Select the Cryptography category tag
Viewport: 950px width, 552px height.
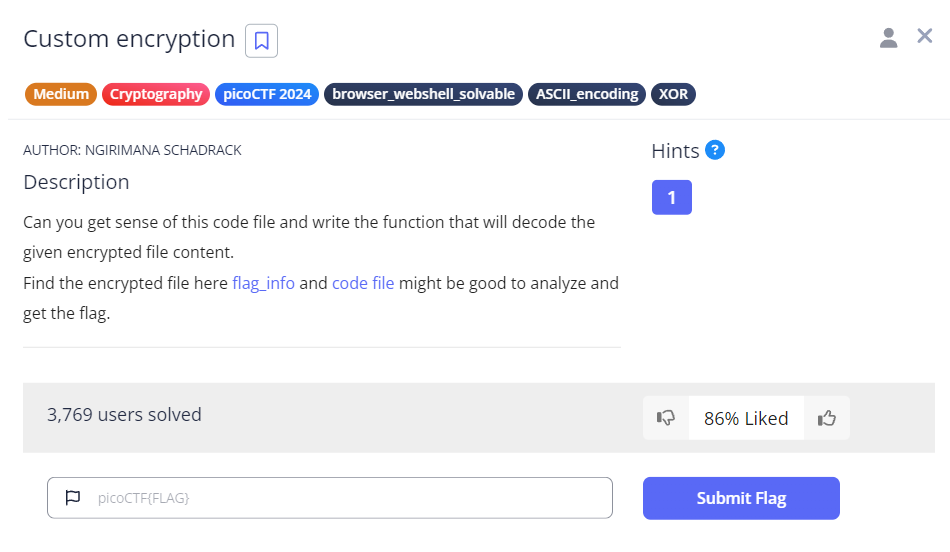[x=156, y=94]
